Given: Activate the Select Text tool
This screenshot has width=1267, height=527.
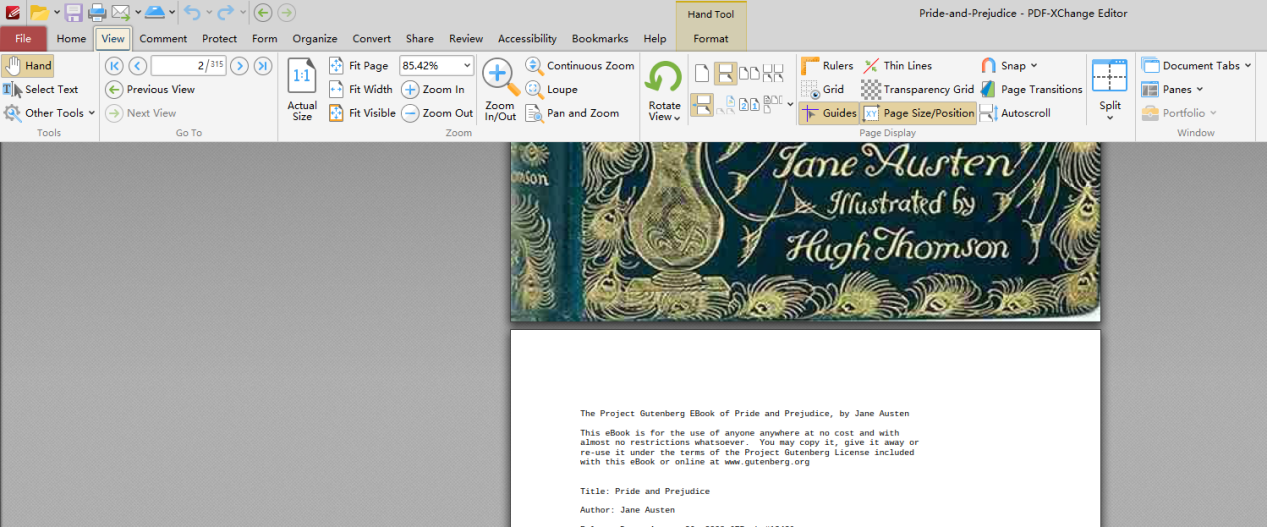Looking at the screenshot, I should [41, 89].
